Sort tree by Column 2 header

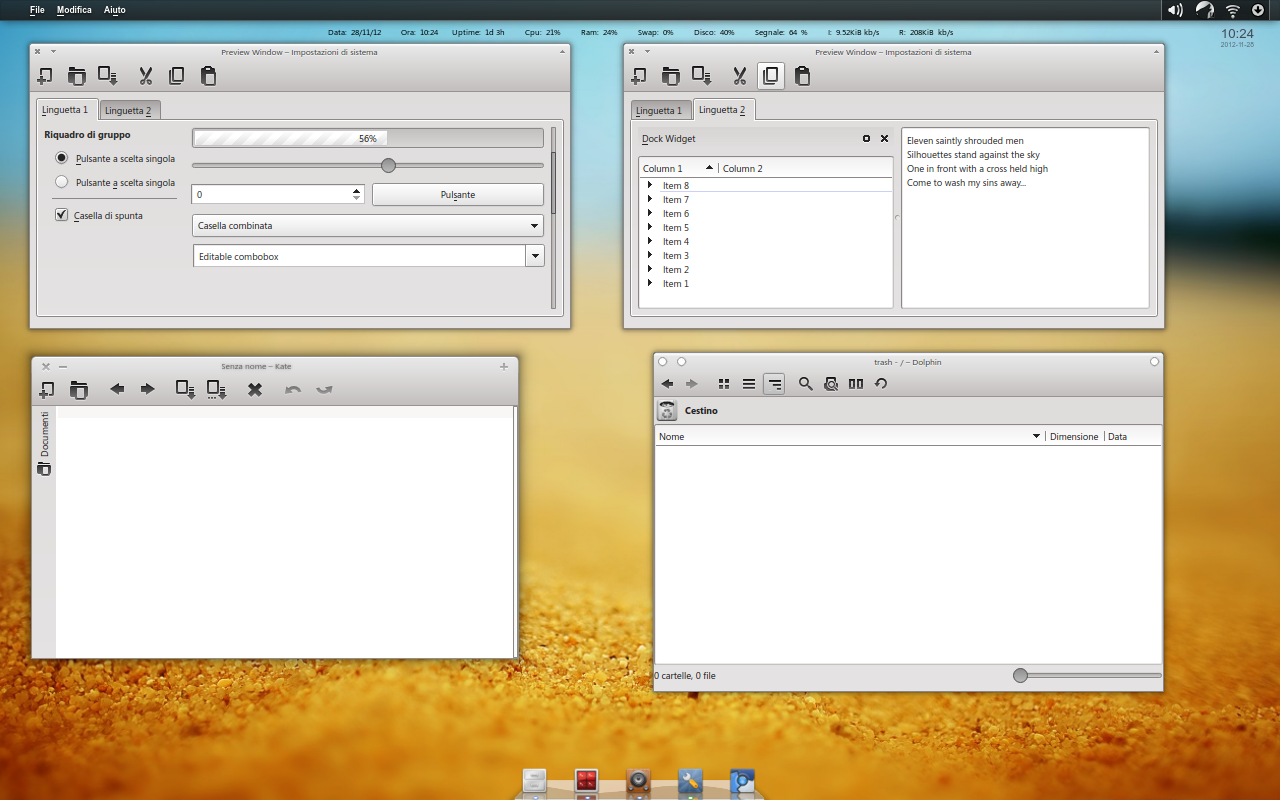coord(805,168)
